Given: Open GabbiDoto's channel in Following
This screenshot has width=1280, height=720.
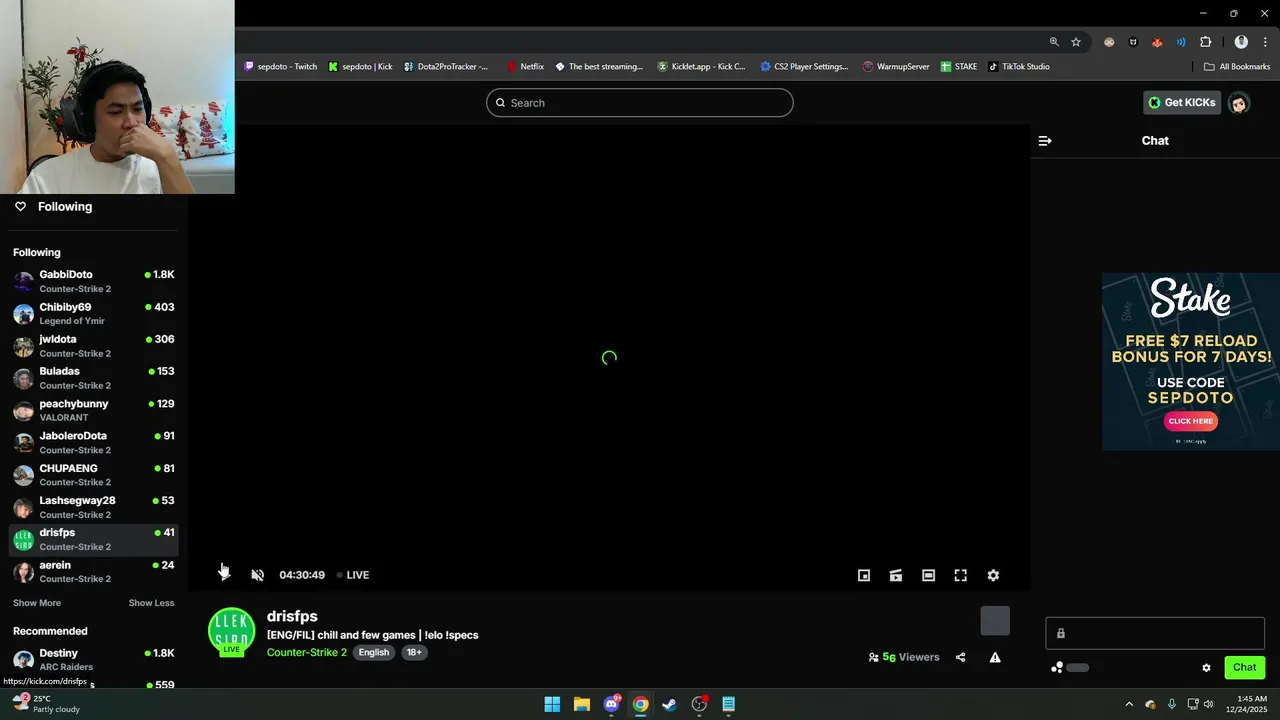Looking at the screenshot, I should (x=94, y=281).
